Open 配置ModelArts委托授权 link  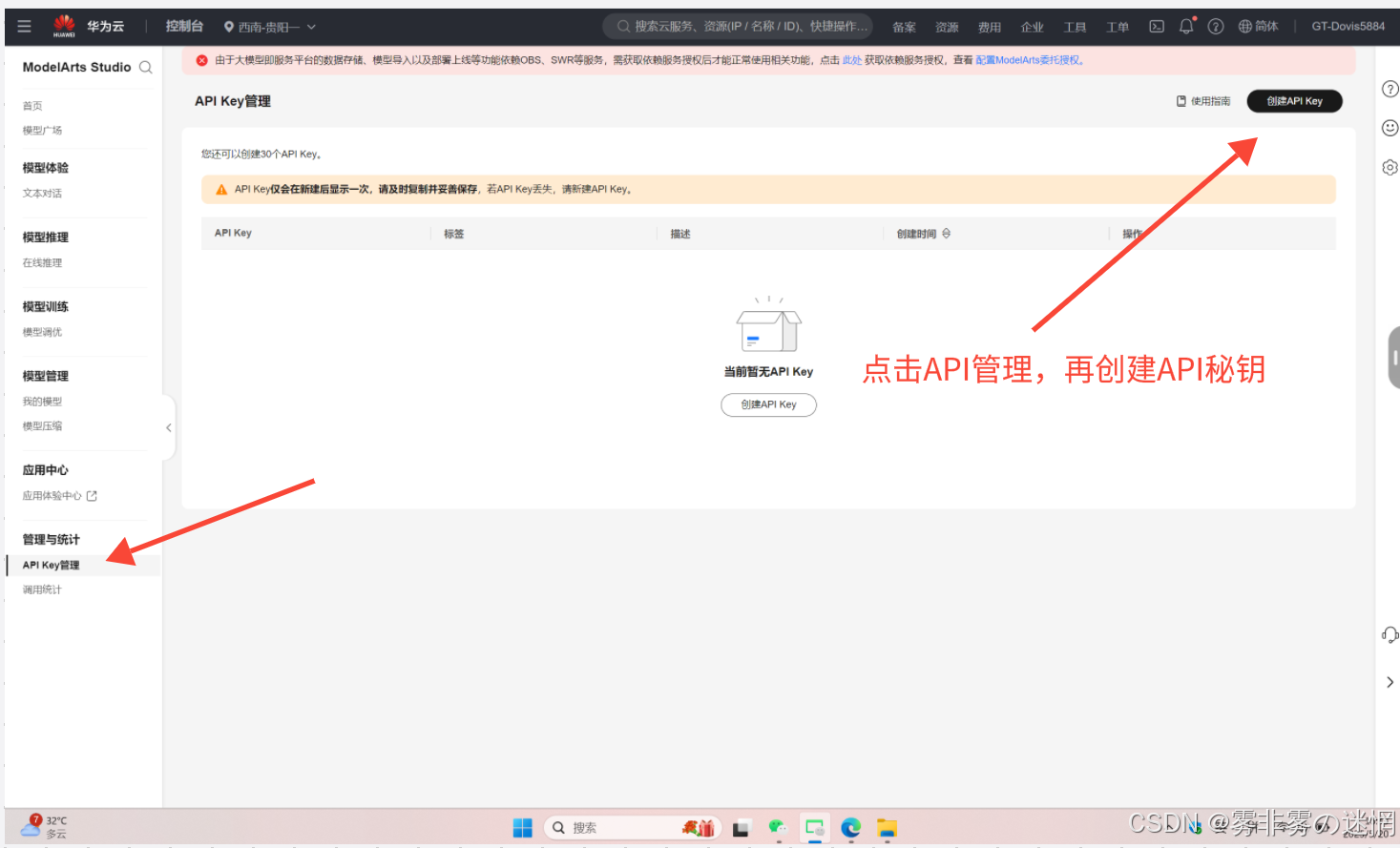click(1028, 60)
